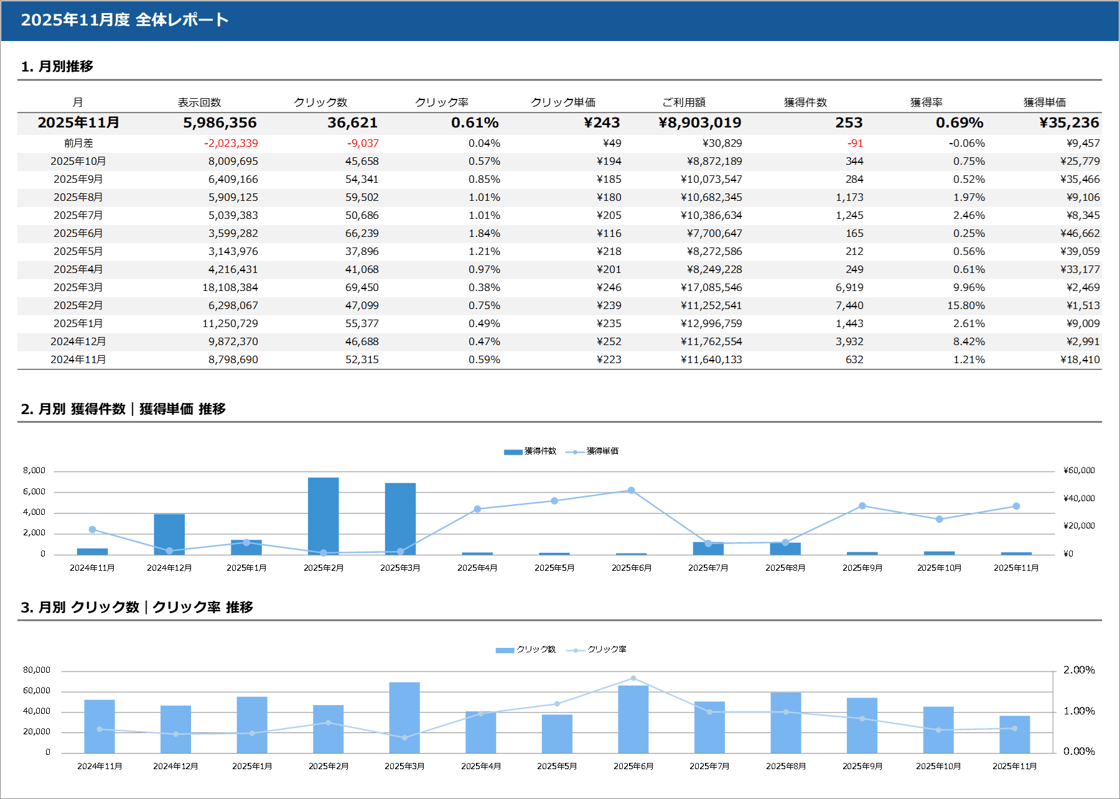This screenshot has width=1120, height=799.
Task: Select the 前月差 row label
Action: [x=78, y=143]
